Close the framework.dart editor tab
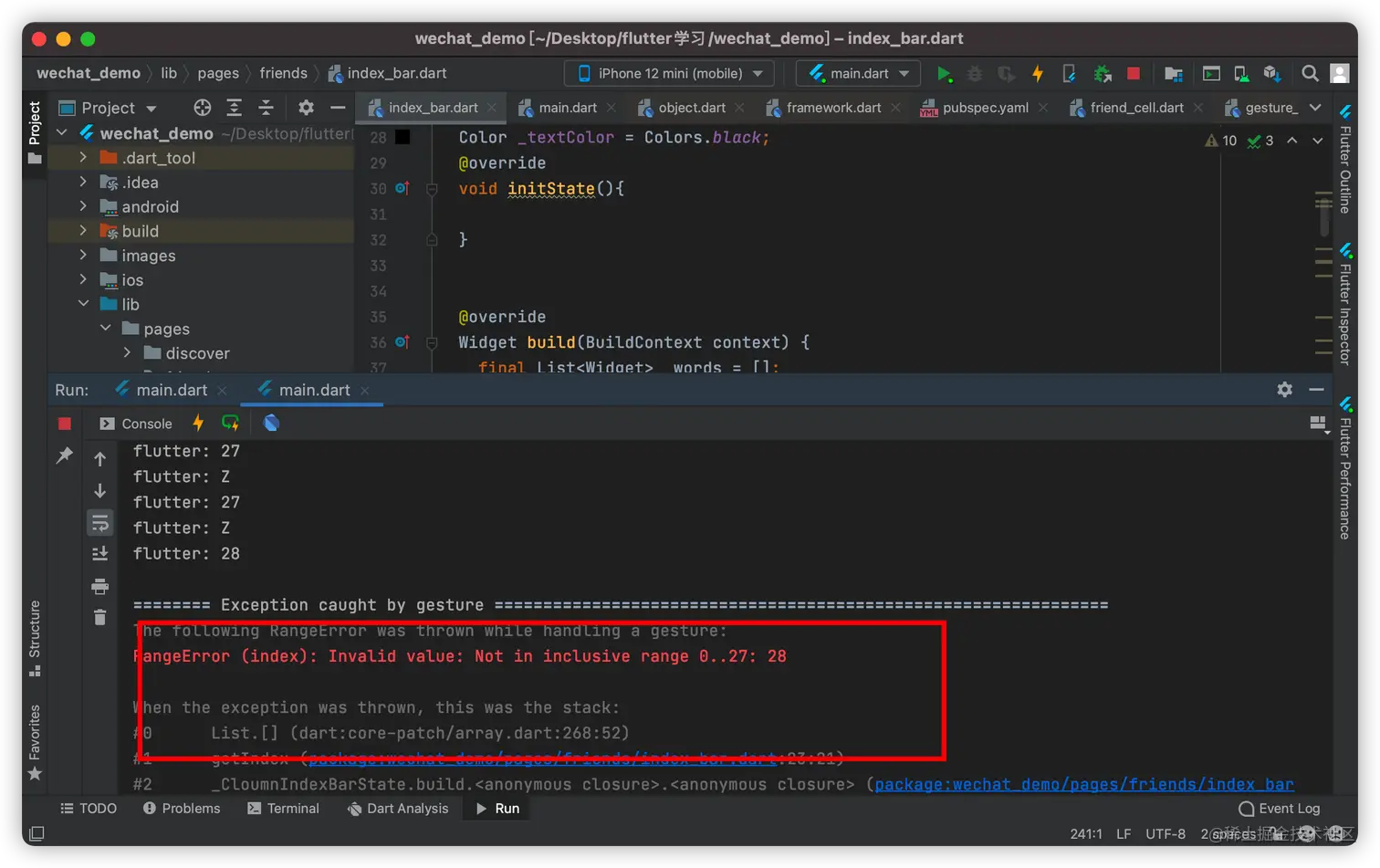 click(x=896, y=108)
